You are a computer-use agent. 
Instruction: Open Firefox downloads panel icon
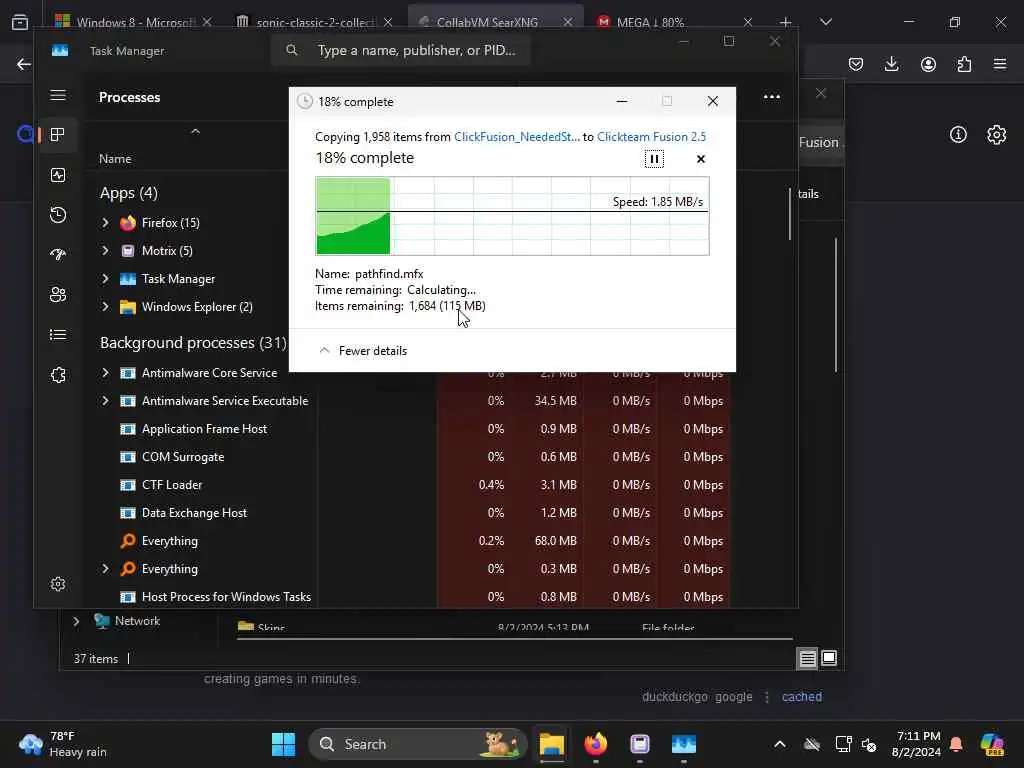(891, 64)
